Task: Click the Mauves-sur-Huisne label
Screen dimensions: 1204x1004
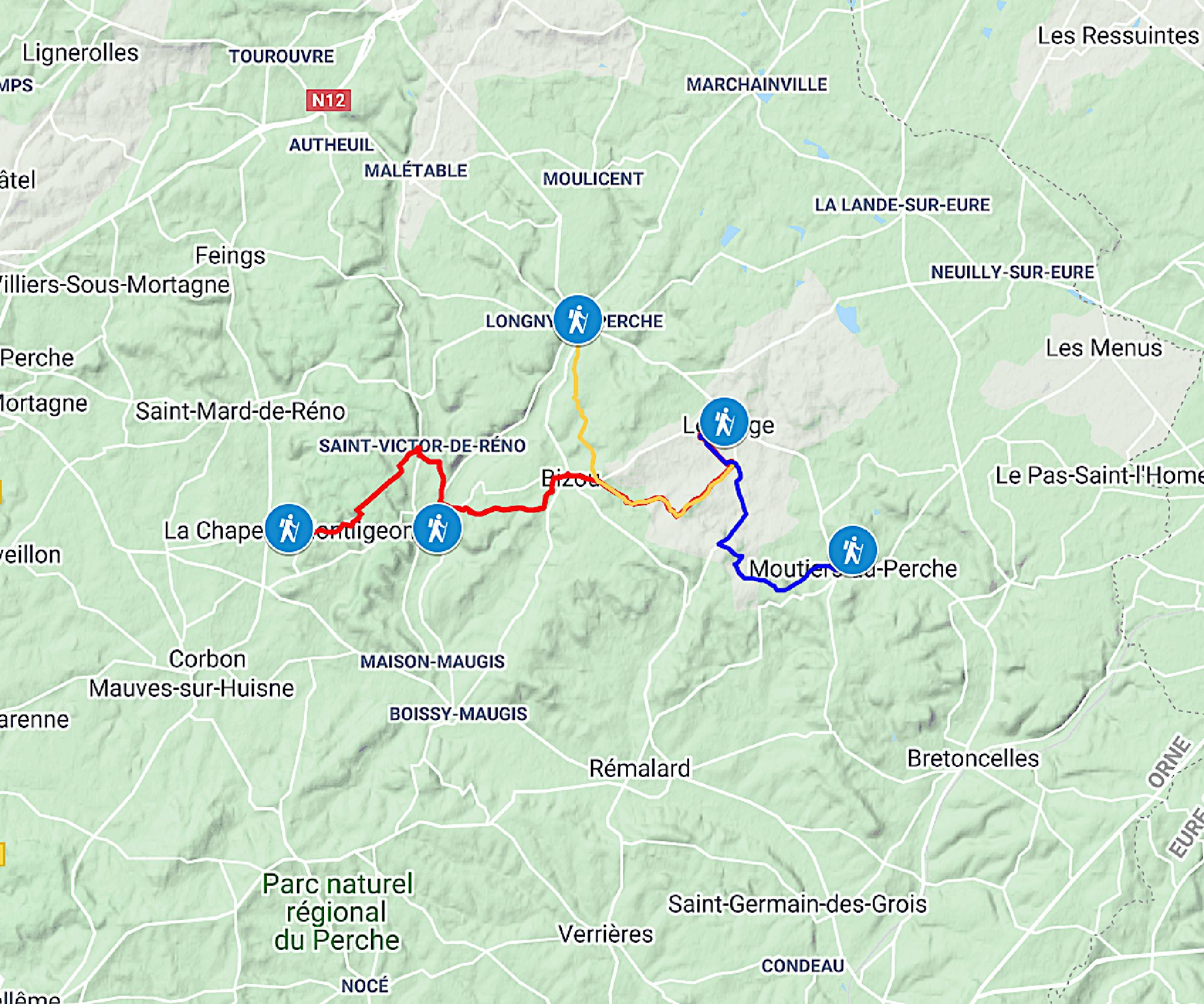Action: [x=192, y=688]
